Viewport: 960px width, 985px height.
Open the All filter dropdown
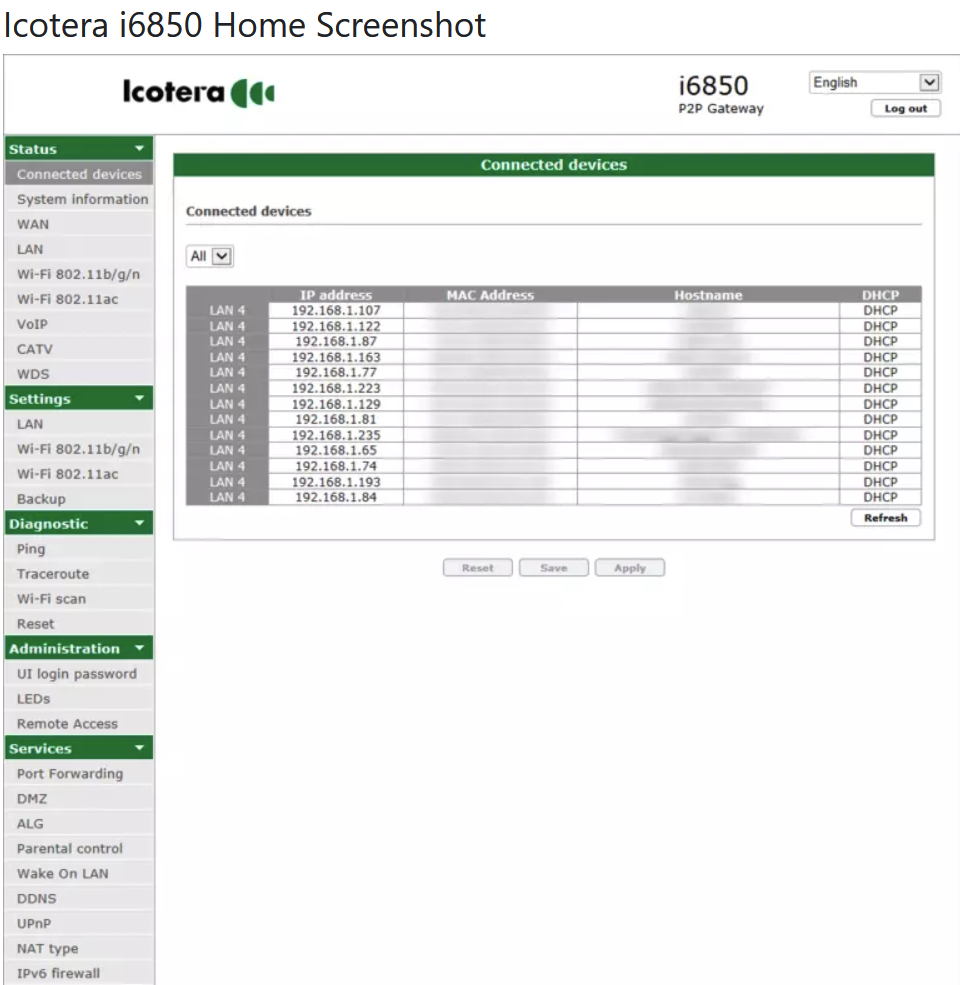(210, 256)
